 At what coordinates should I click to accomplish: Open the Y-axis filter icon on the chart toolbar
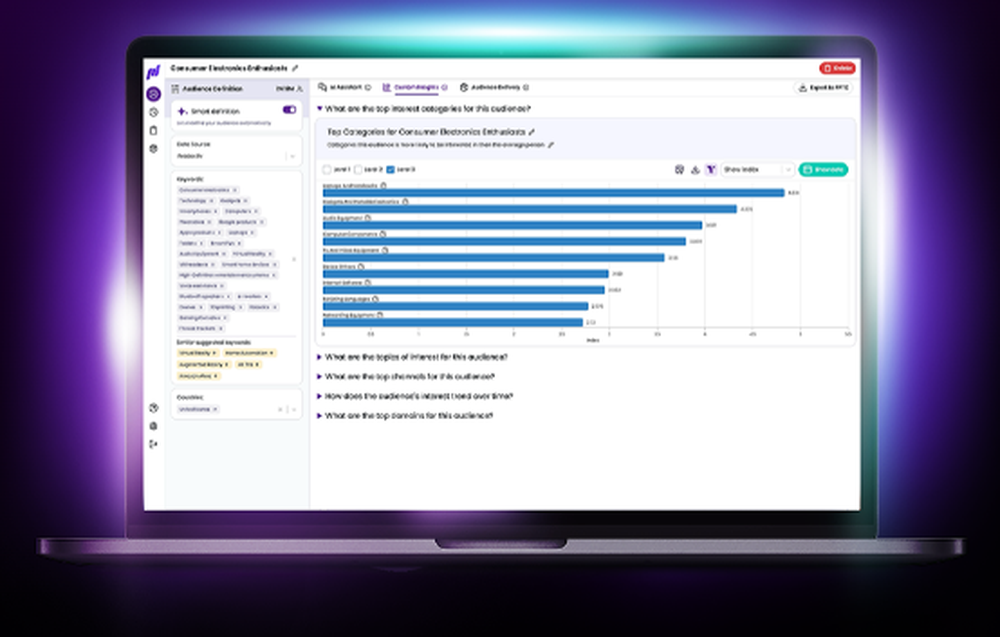710,170
